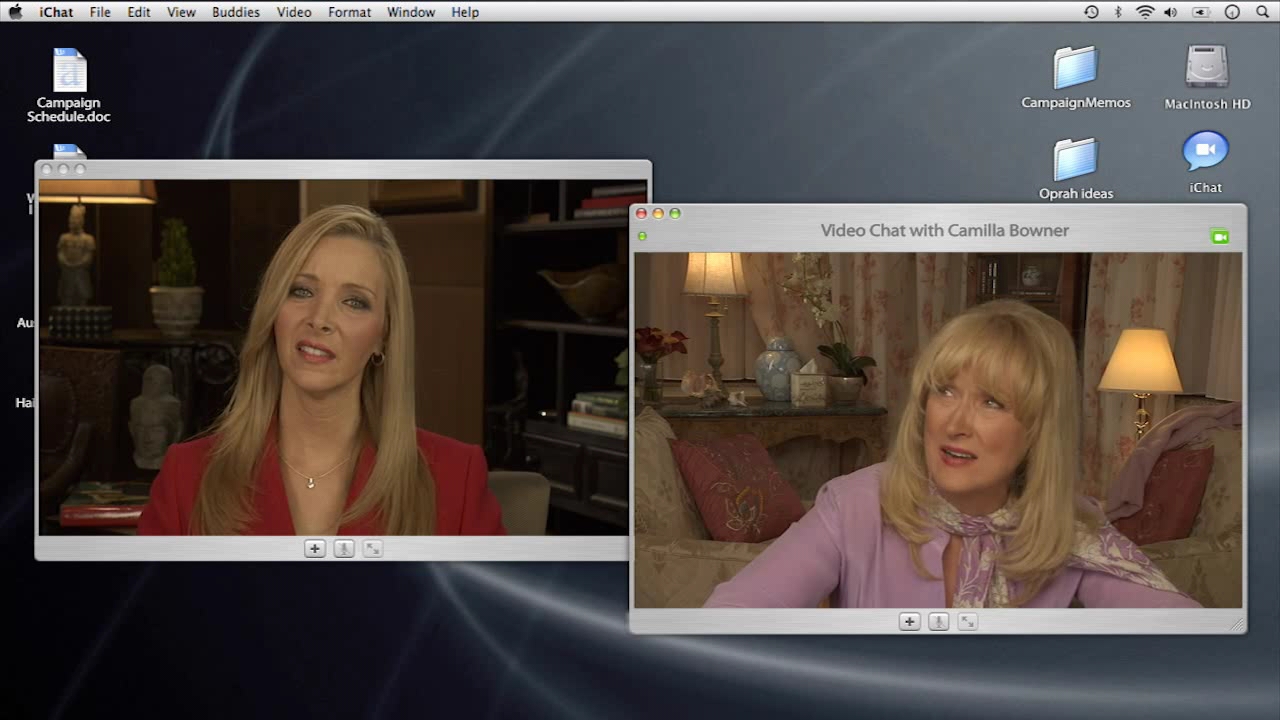Open the Apple menu
Image resolution: width=1280 pixels, height=720 pixels.
pos(15,12)
